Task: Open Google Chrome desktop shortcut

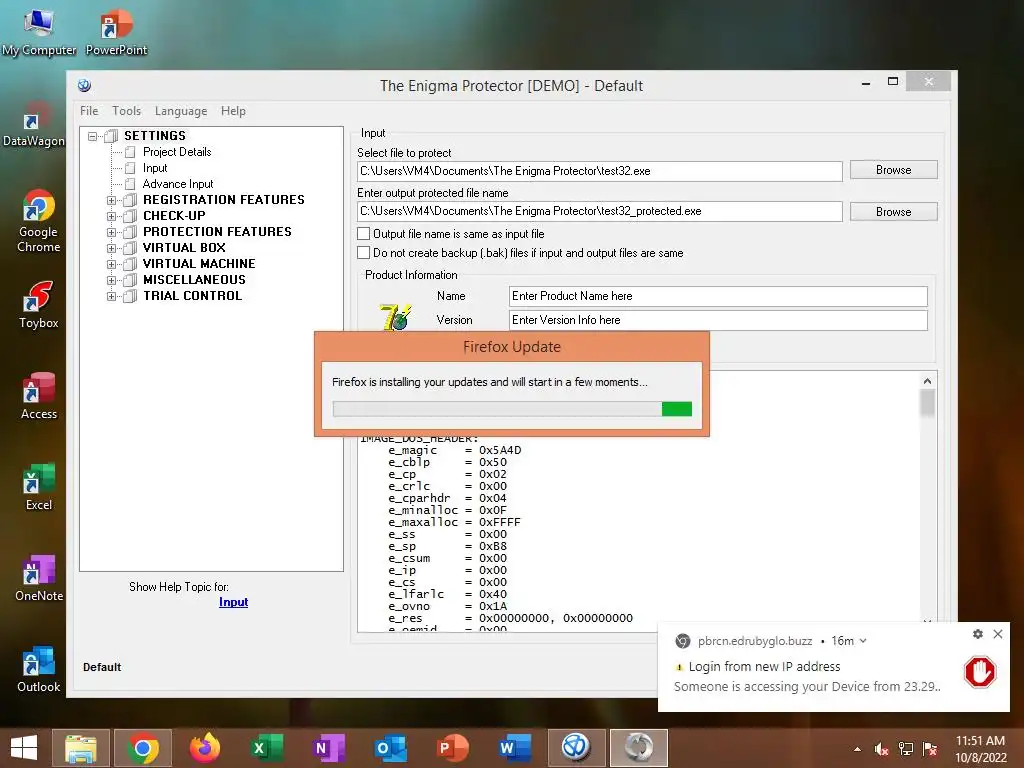Action: coord(39,221)
